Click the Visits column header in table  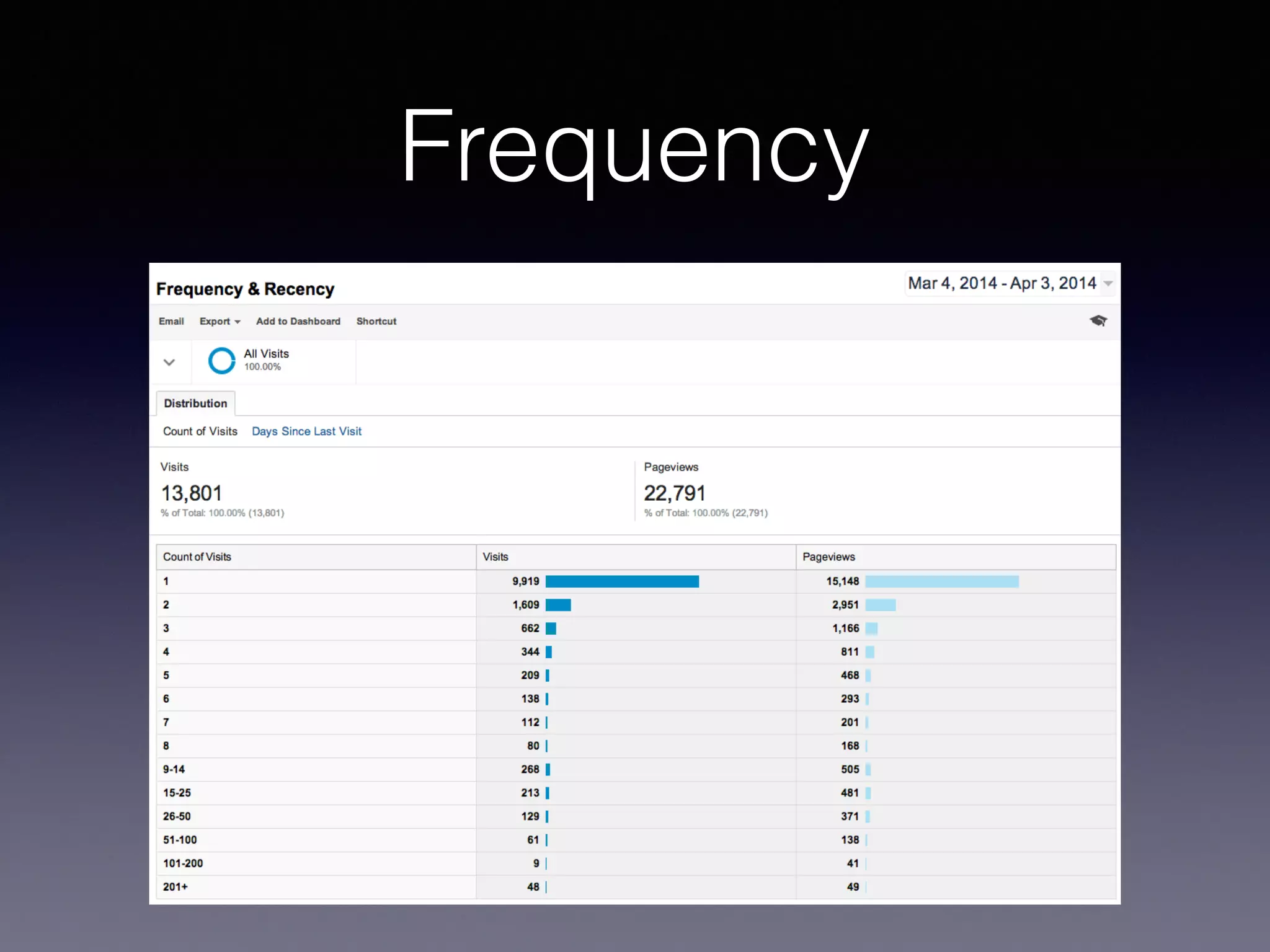click(495, 557)
